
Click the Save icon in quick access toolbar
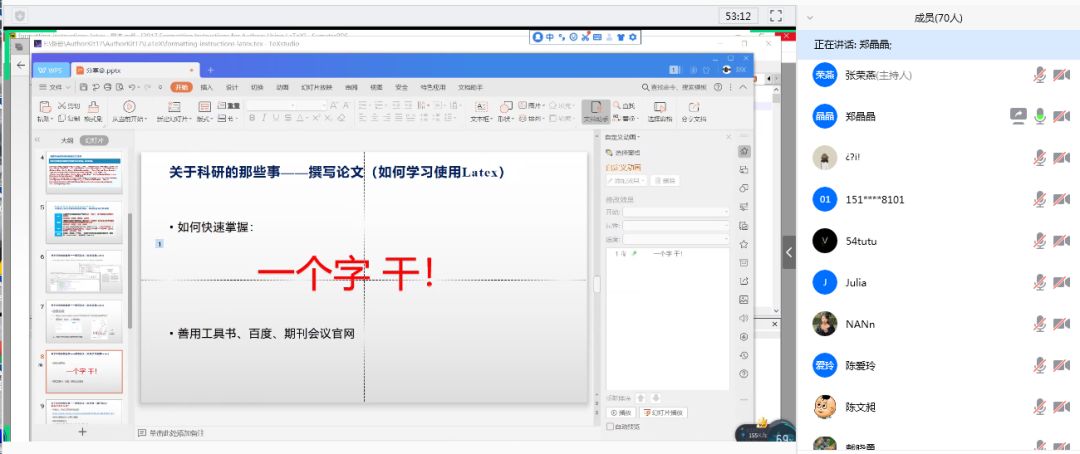pos(84,88)
